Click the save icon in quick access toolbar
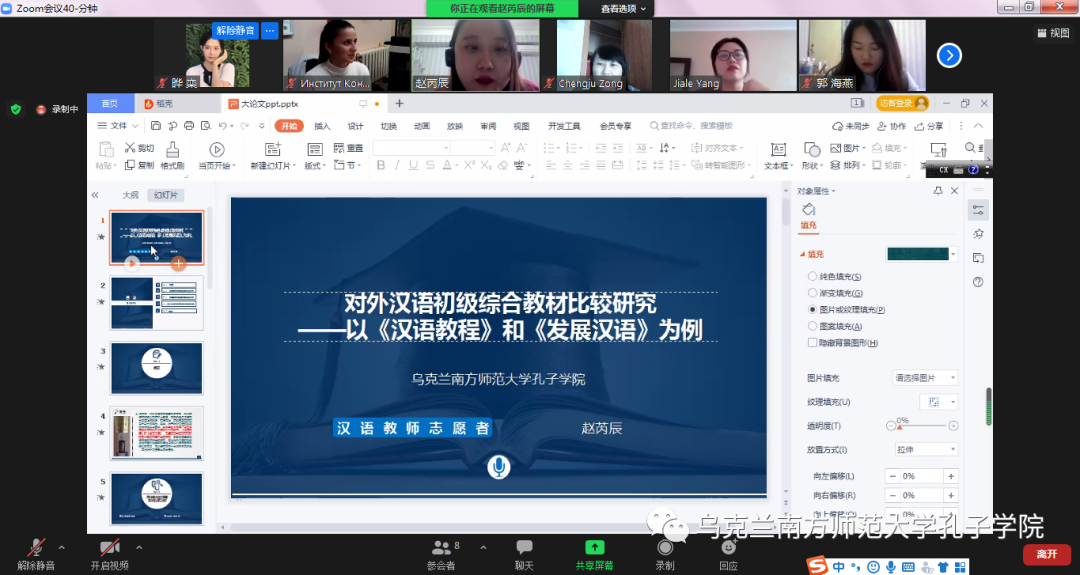The height and width of the screenshot is (575, 1080). click(156, 126)
